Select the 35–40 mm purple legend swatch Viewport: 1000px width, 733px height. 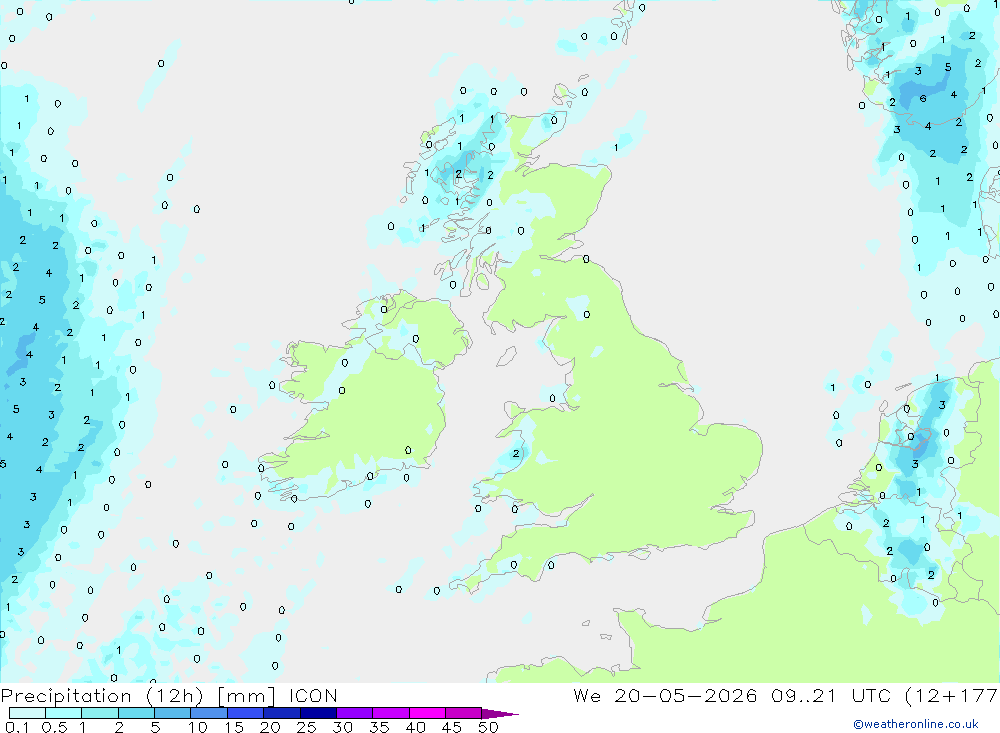click(x=391, y=713)
